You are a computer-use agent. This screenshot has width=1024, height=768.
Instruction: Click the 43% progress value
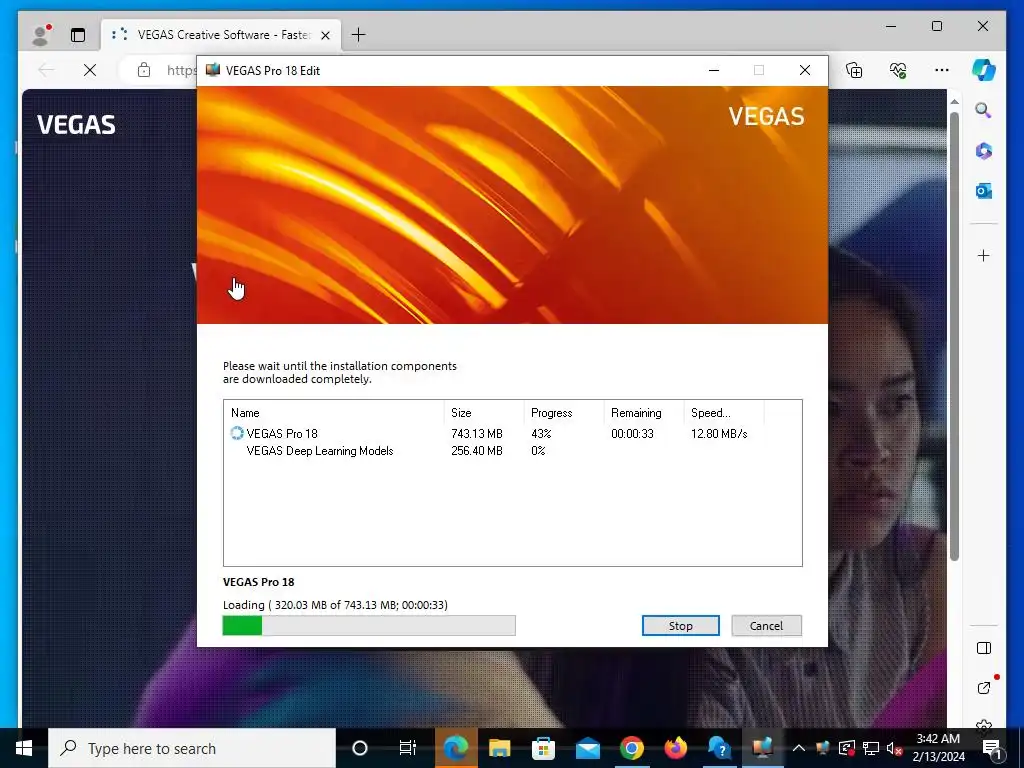(x=541, y=434)
